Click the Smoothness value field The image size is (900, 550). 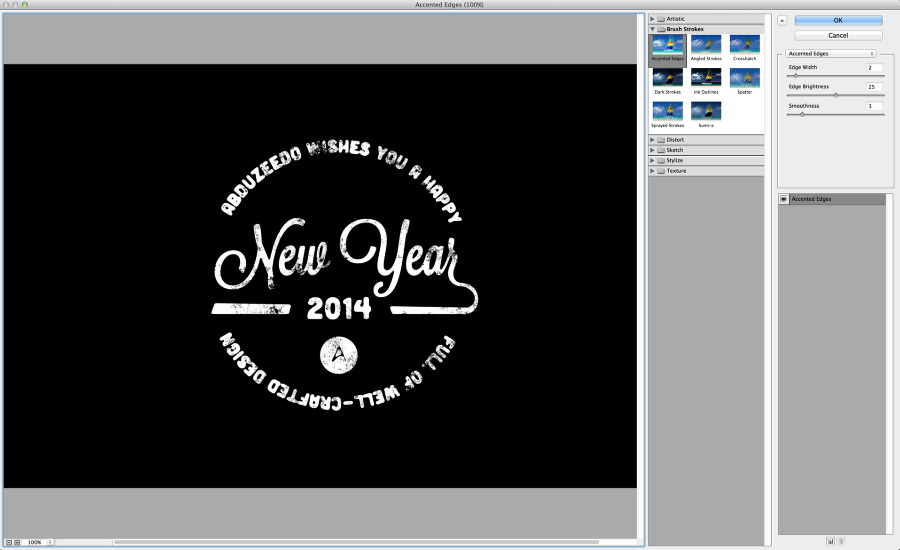(874, 106)
